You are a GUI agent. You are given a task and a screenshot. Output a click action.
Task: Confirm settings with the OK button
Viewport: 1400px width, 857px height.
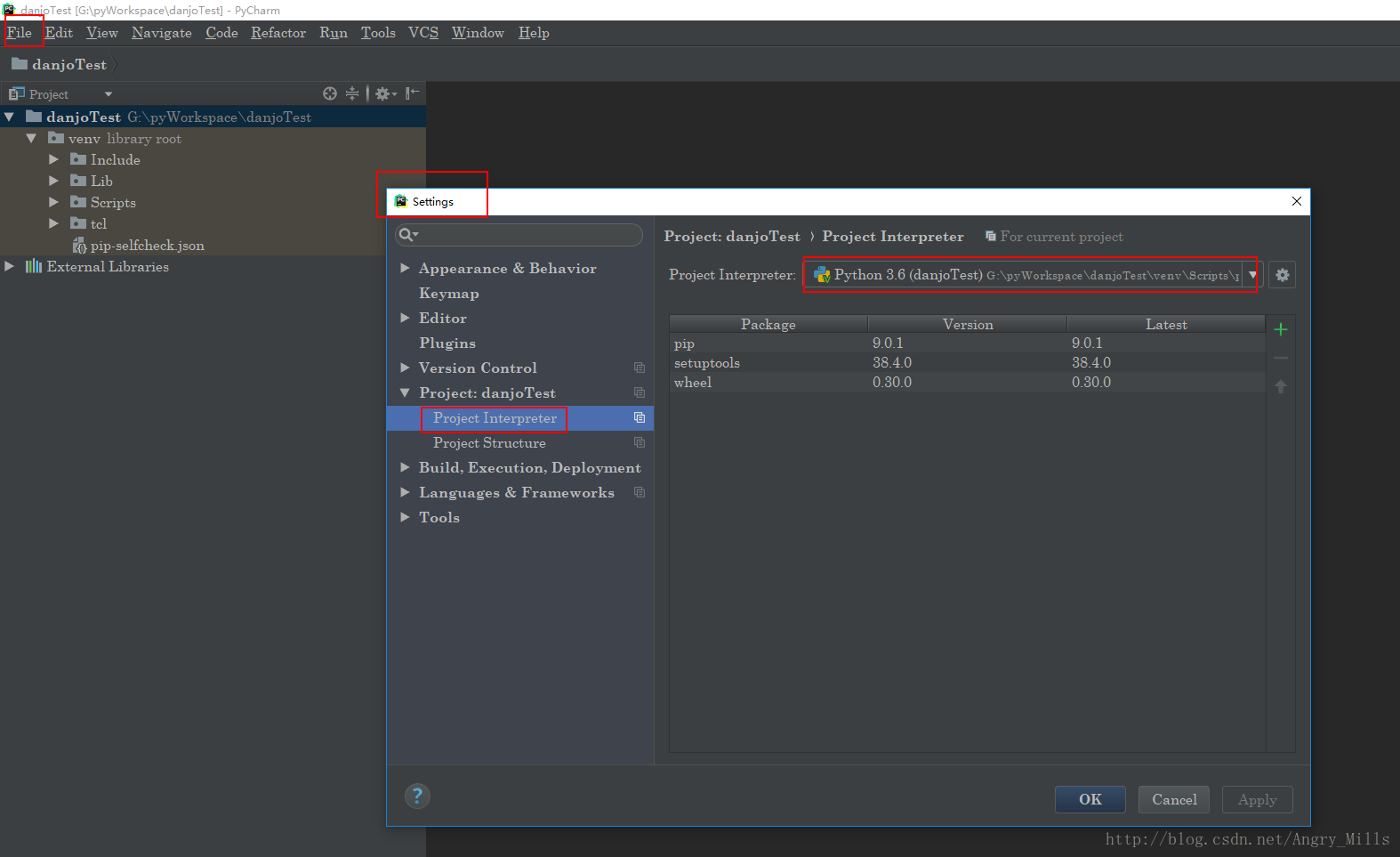pyautogui.click(x=1090, y=799)
